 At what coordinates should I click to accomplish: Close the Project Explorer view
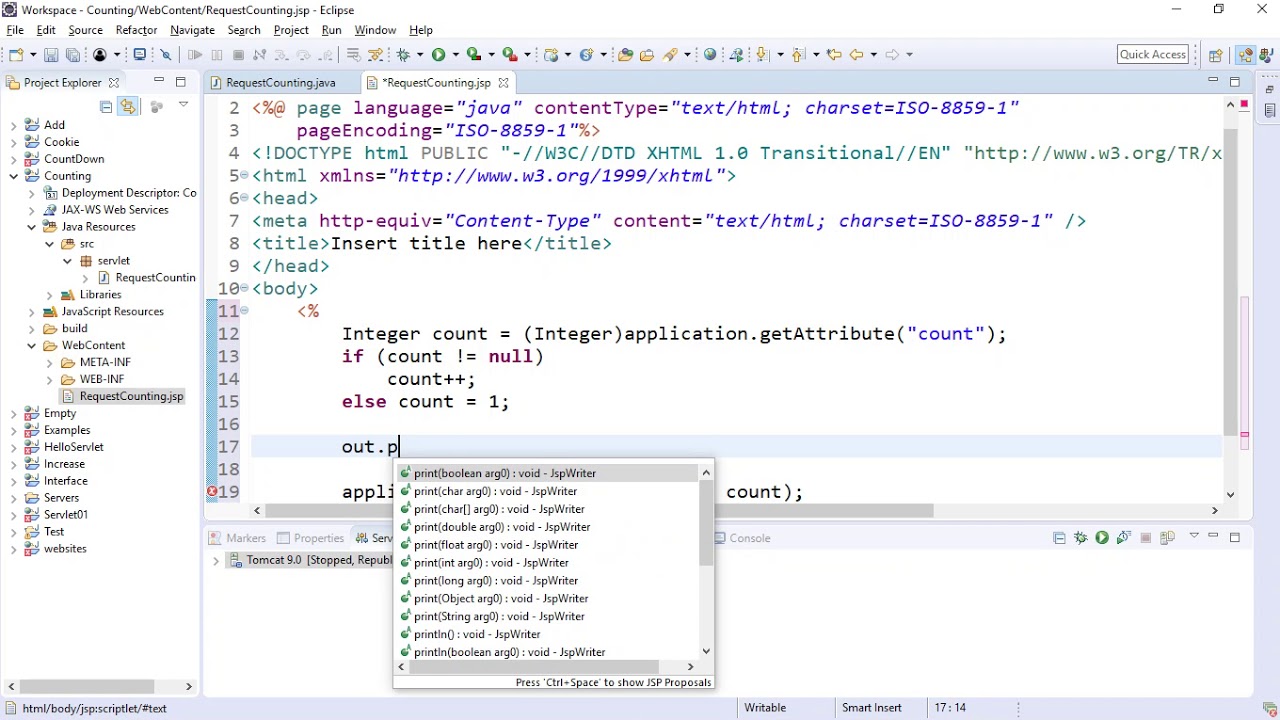(x=114, y=83)
